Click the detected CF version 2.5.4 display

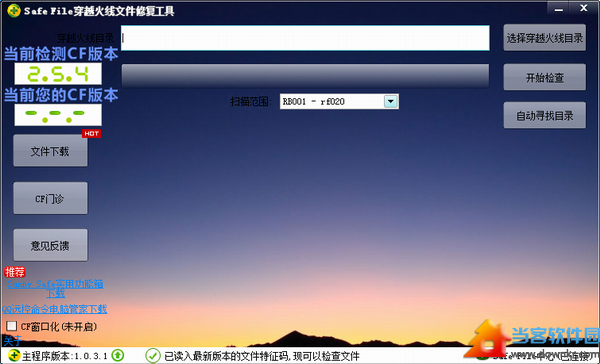coord(58,73)
